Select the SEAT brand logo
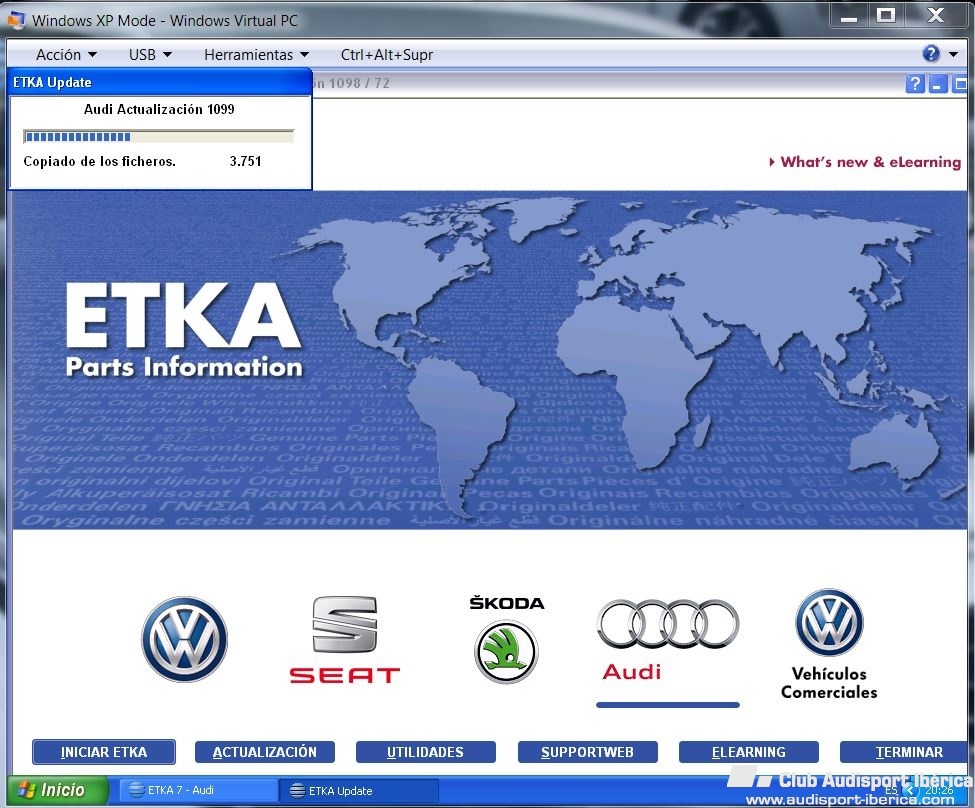Screen dimensions: 975x808 point(344,639)
